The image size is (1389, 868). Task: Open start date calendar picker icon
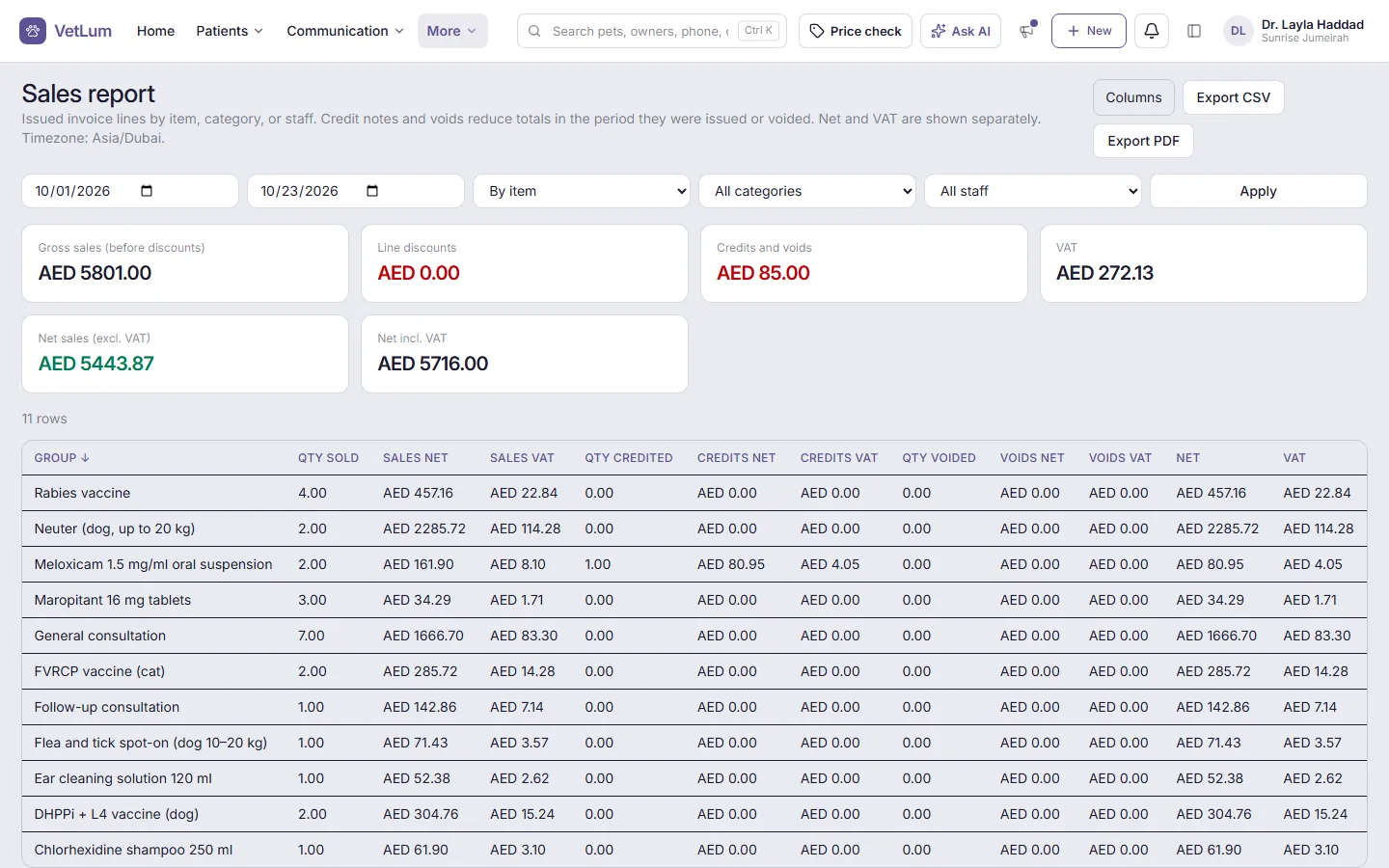tap(147, 191)
